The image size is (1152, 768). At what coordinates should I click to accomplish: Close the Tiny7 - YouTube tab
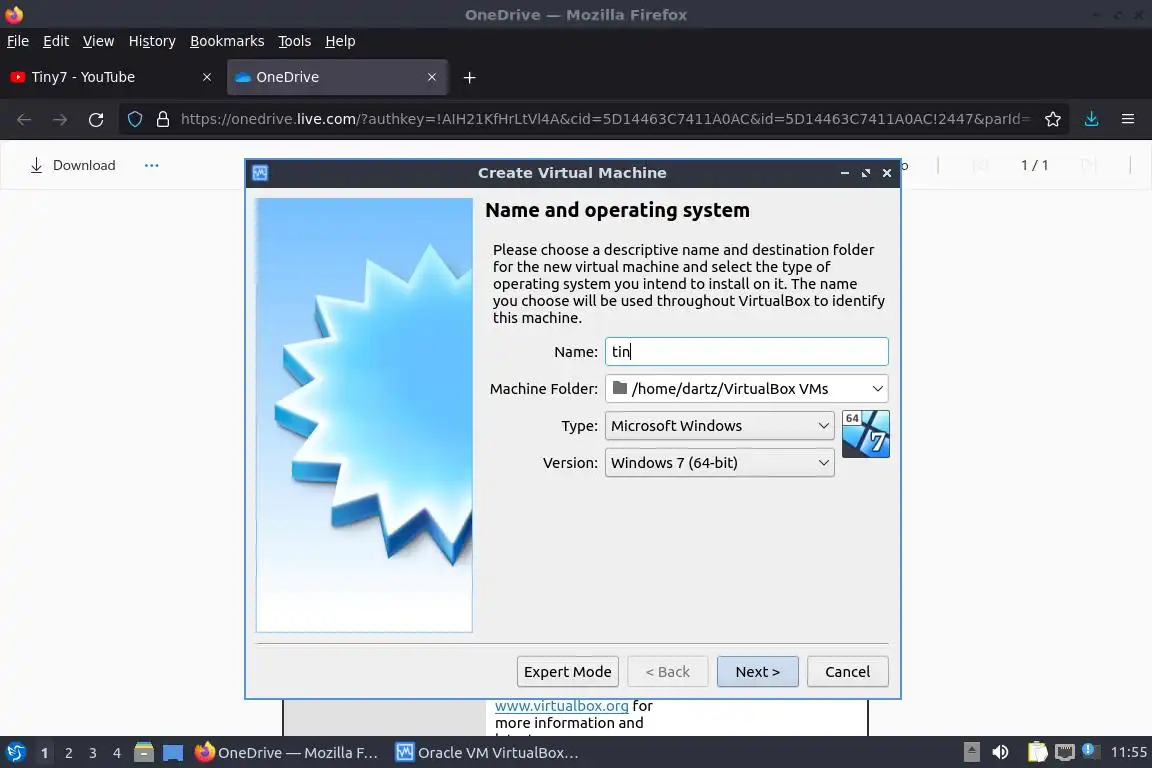(x=207, y=77)
